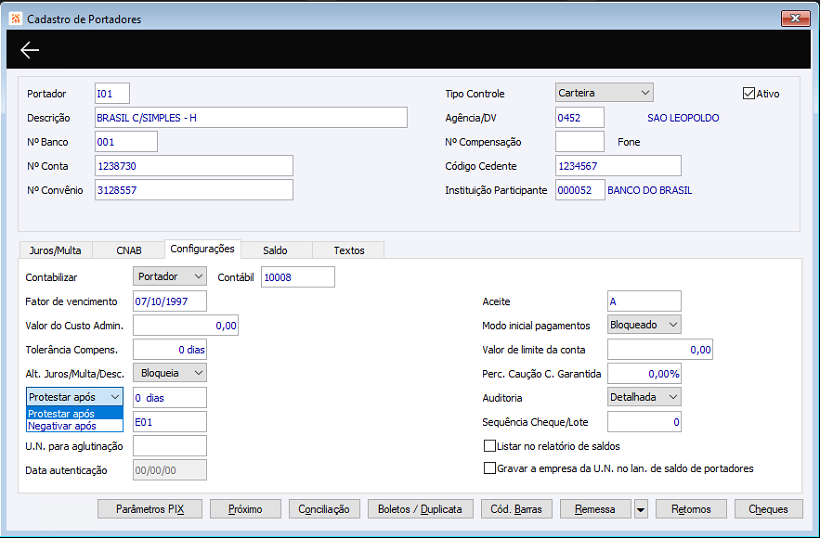The width and height of the screenshot is (820, 538).
Task: Click the Descrição input field
Action: (x=251, y=118)
